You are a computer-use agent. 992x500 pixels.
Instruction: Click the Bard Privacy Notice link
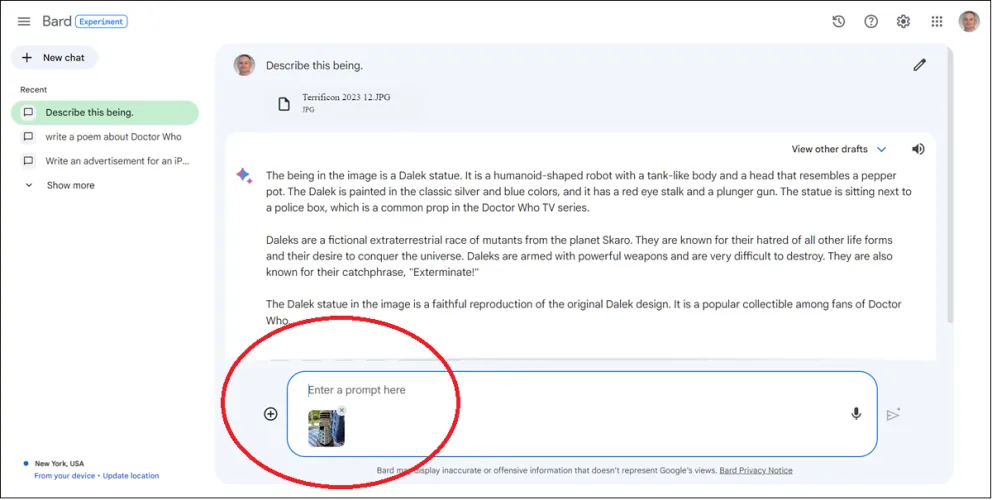coord(753,470)
